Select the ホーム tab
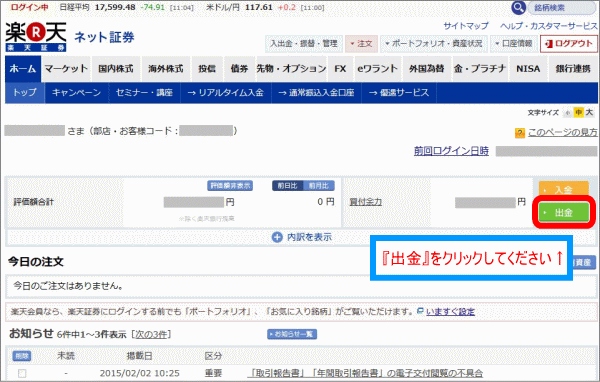Image resolution: width=600 pixels, height=382 pixels. 23,69
